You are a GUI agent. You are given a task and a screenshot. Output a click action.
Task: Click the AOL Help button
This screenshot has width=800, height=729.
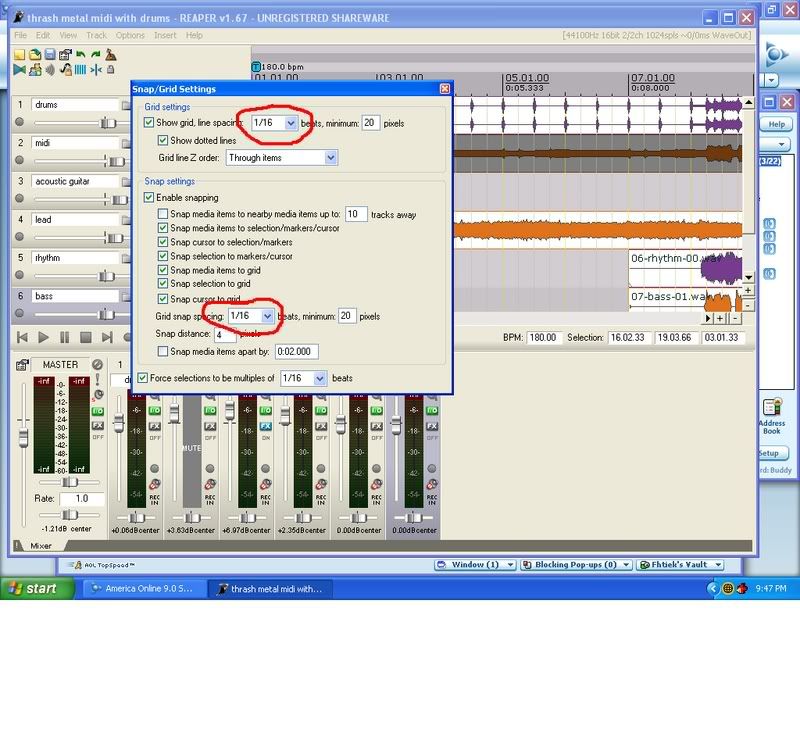pos(777,124)
